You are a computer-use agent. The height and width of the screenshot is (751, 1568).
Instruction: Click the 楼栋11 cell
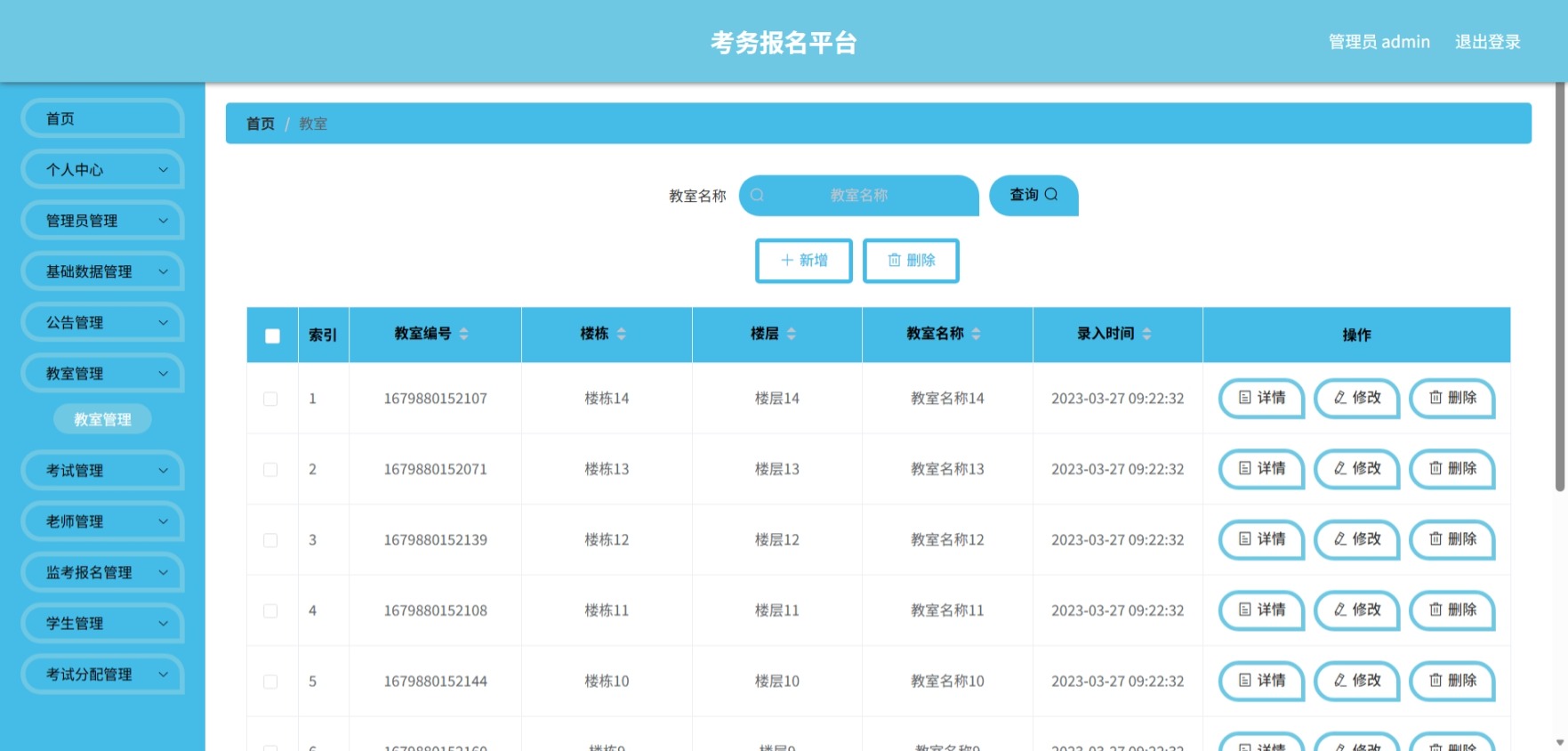tap(607, 610)
